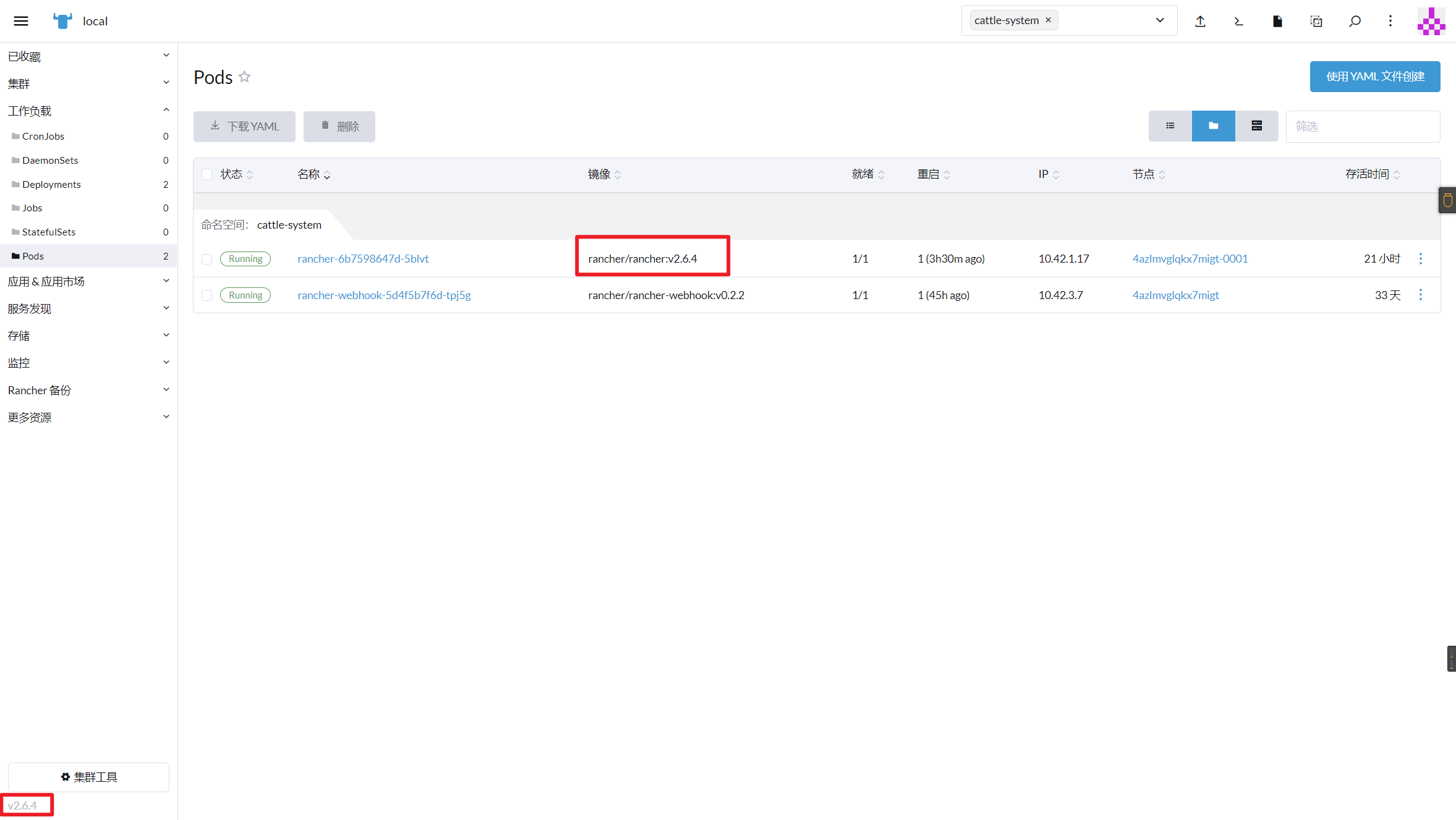Screen dimensions: 1456x820
Task: Click the v2.6.4 version link
Action: (22, 805)
